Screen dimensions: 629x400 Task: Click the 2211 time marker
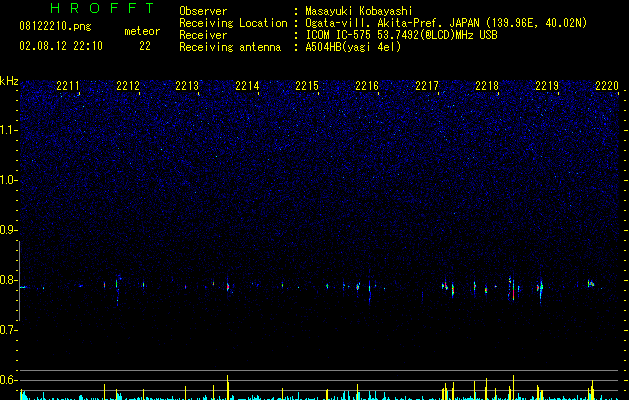[x=68, y=86]
